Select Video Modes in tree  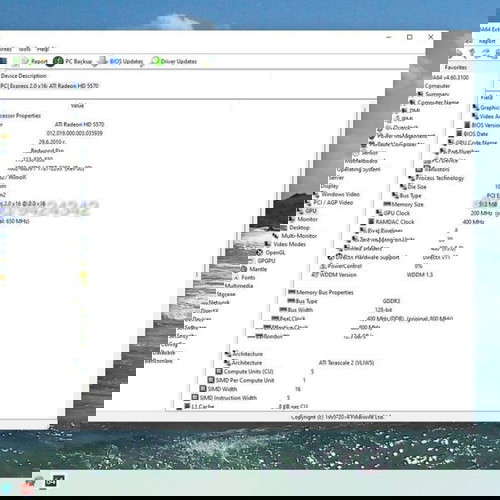click(x=285, y=244)
